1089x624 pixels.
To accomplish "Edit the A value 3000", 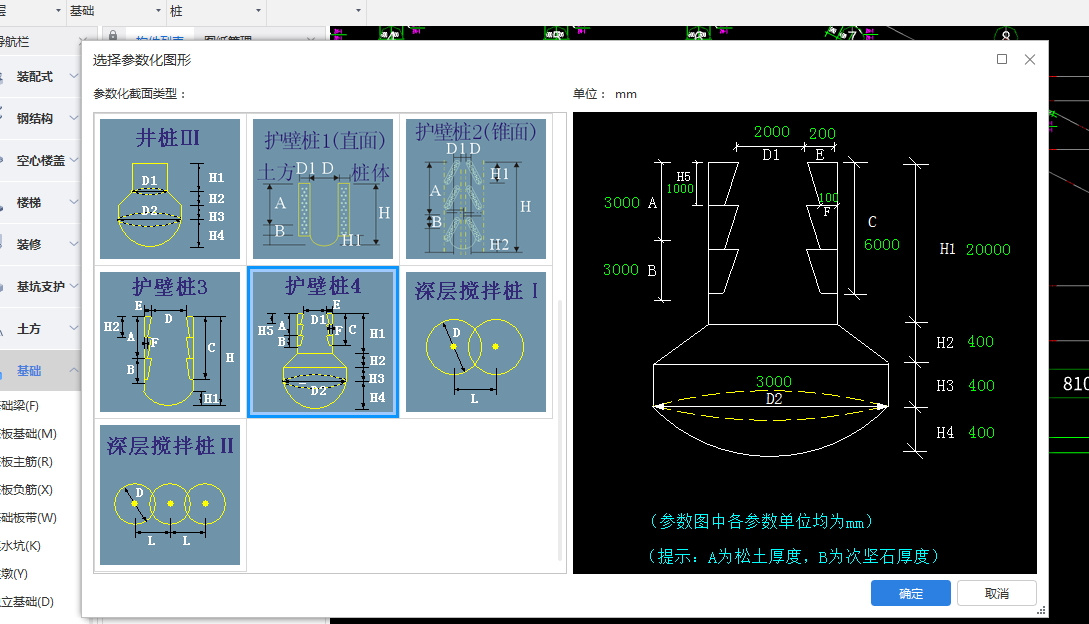I will click(x=622, y=203).
